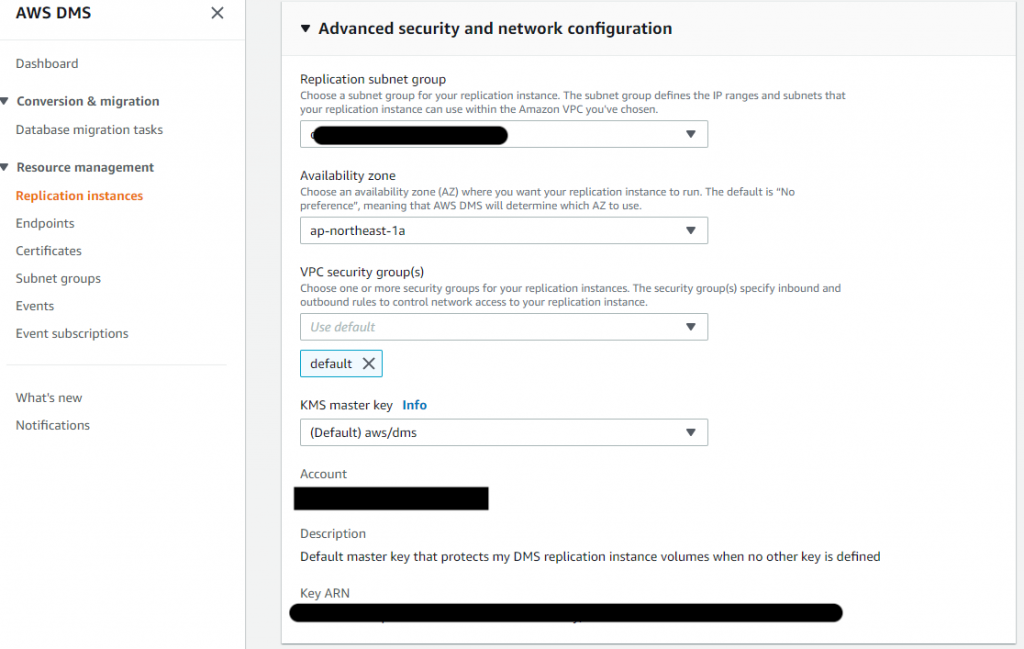1024x649 pixels.
Task: Open the Certificates page
Action: (x=49, y=251)
